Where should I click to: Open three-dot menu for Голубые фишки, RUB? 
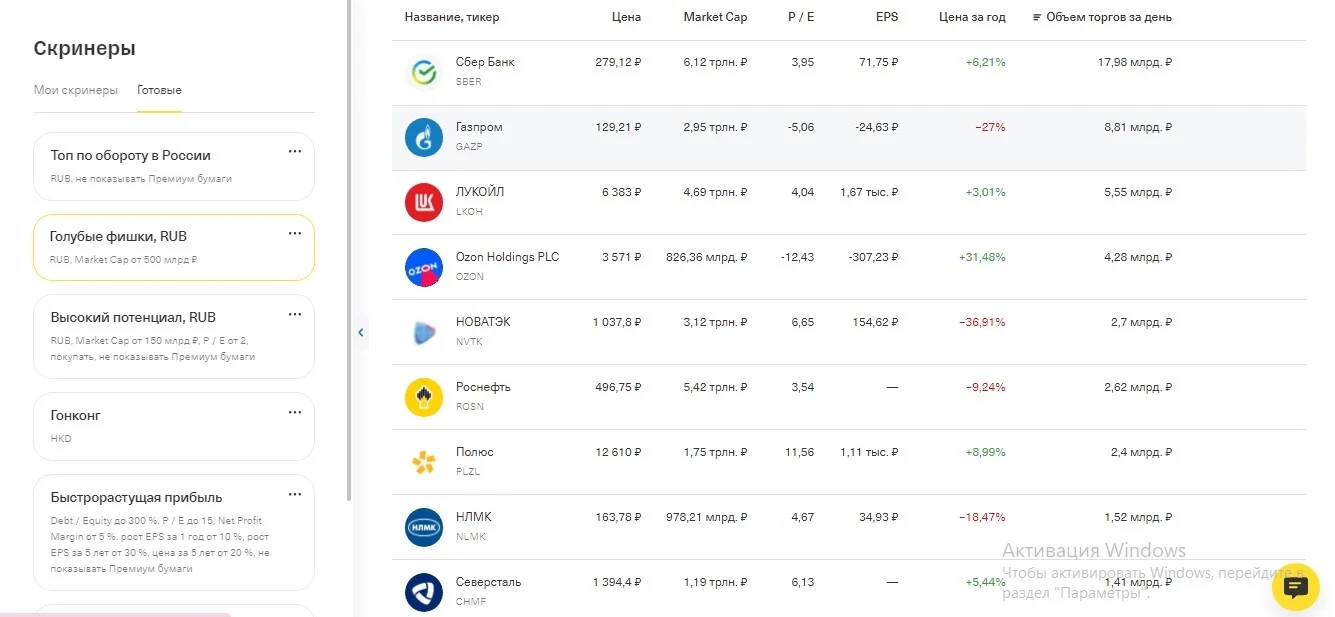pyautogui.click(x=295, y=233)
